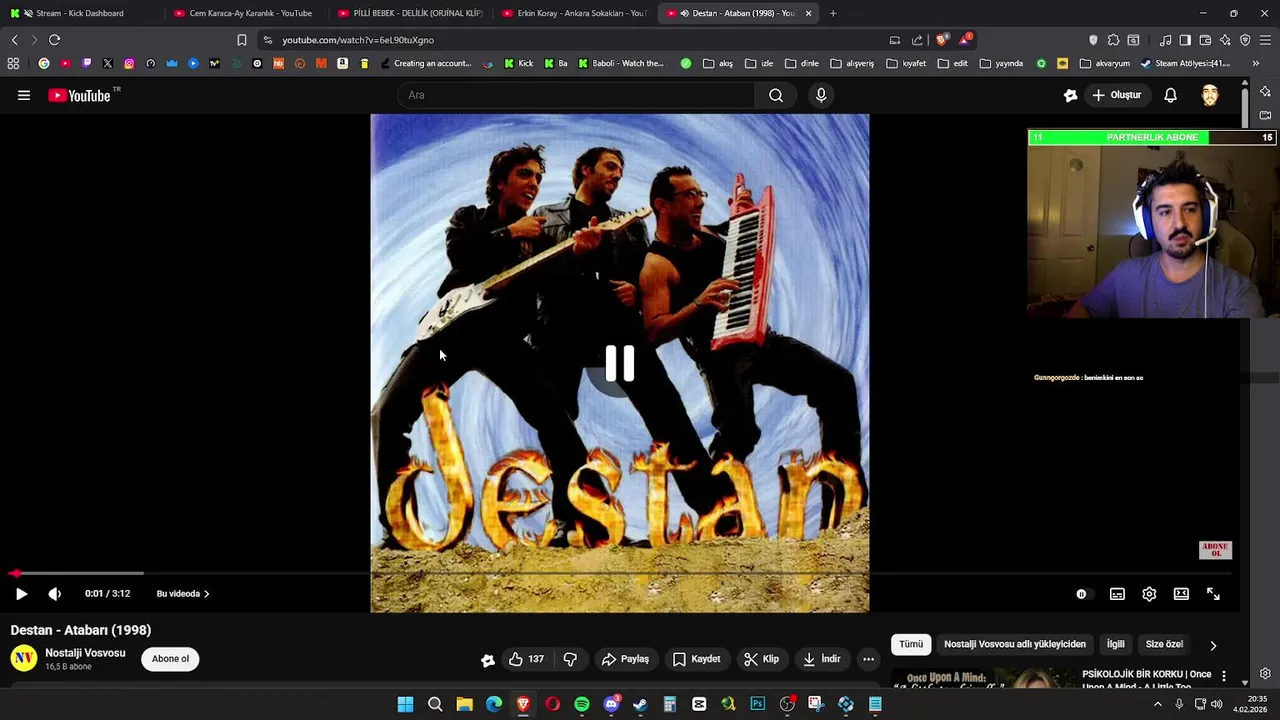Switch to Stream - Kick Dashboard tab
This screenshot has width=1280, height=720.
(x=80, y=13)
